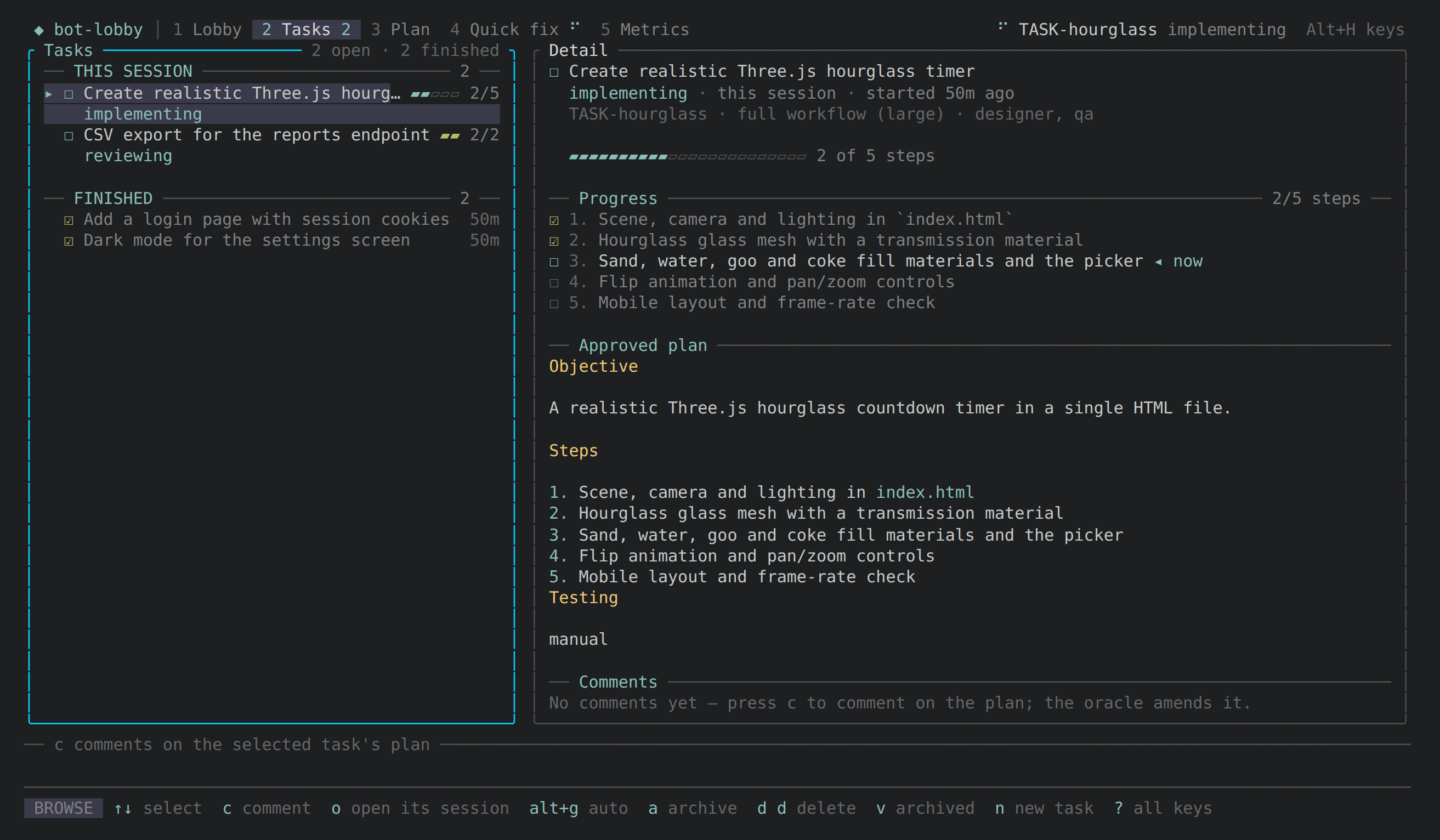Click the d d delete shortcut
Screen dimensions: 1440x840
tap(806, 809)
